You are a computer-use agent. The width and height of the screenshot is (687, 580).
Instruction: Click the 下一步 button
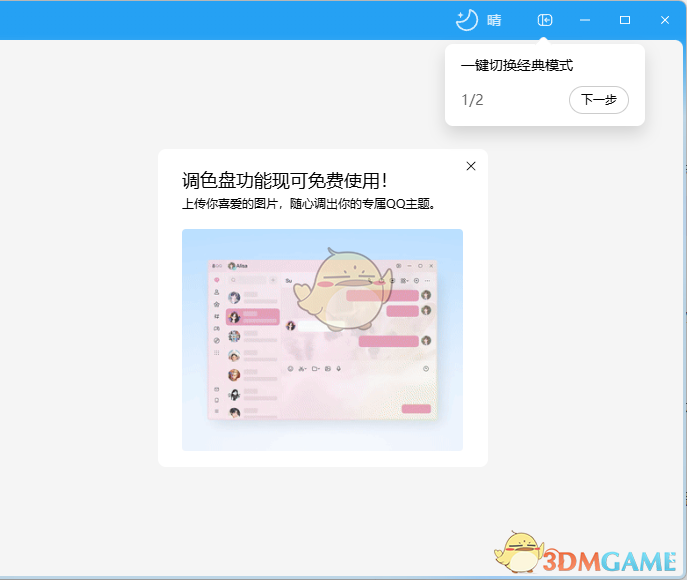[x=598, y=100]
